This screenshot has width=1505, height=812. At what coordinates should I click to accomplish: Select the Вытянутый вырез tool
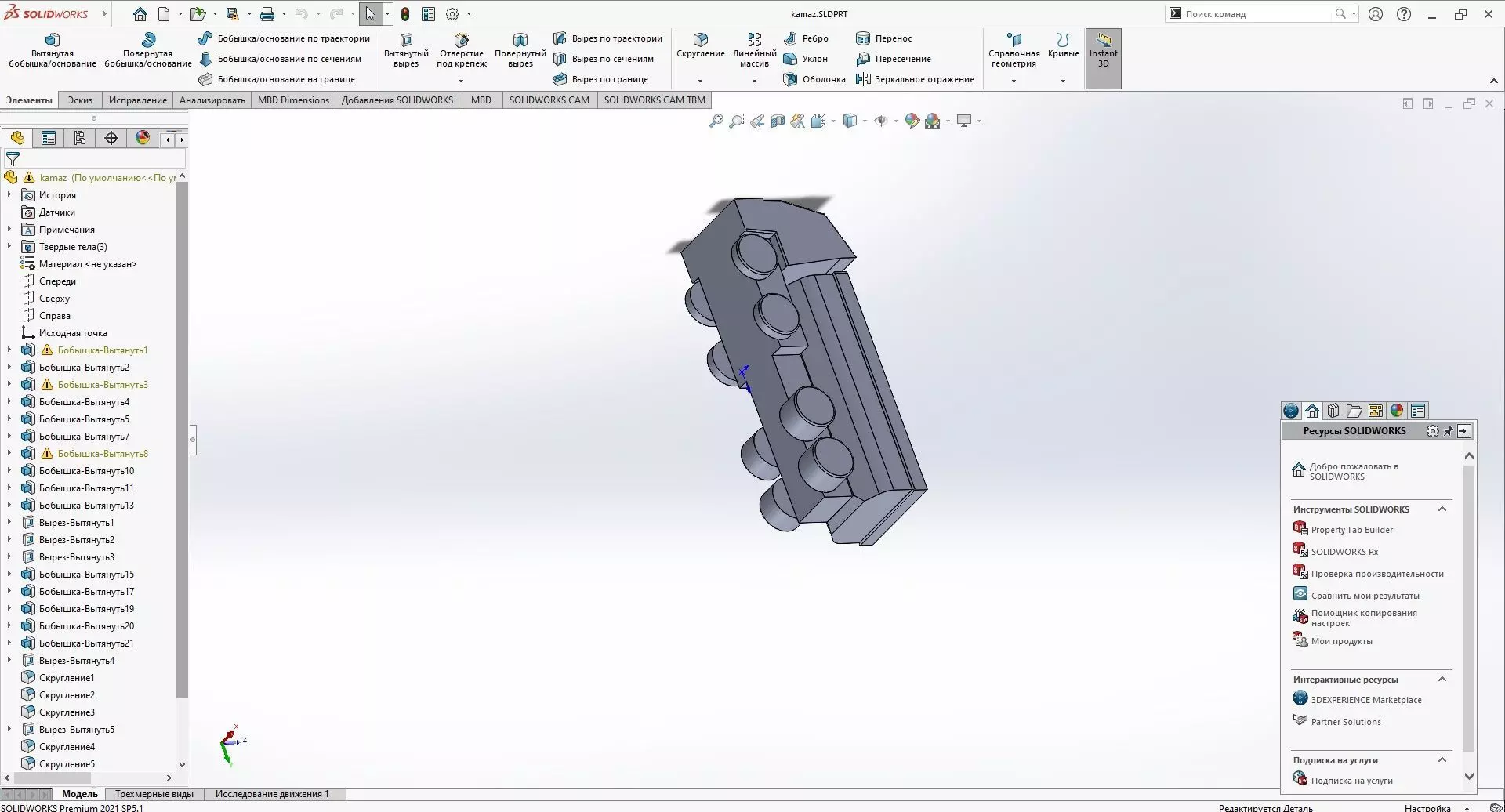406,50
